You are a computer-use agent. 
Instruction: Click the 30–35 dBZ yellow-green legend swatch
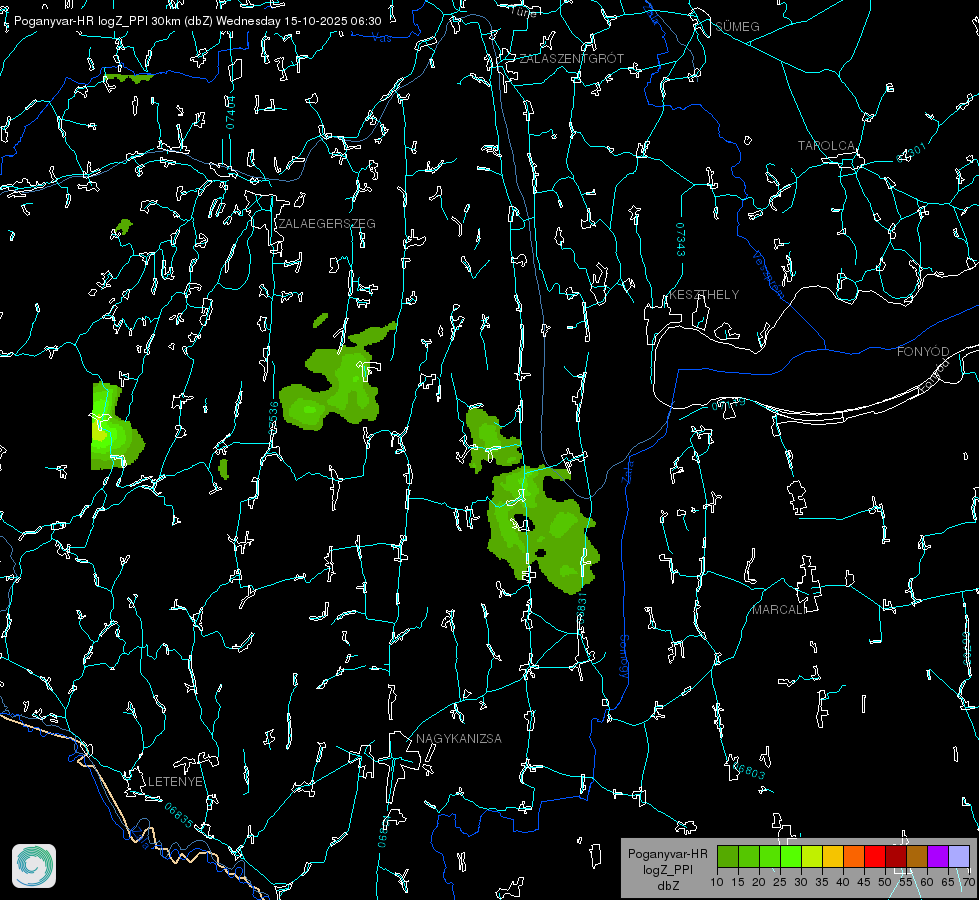coord(812,856)
